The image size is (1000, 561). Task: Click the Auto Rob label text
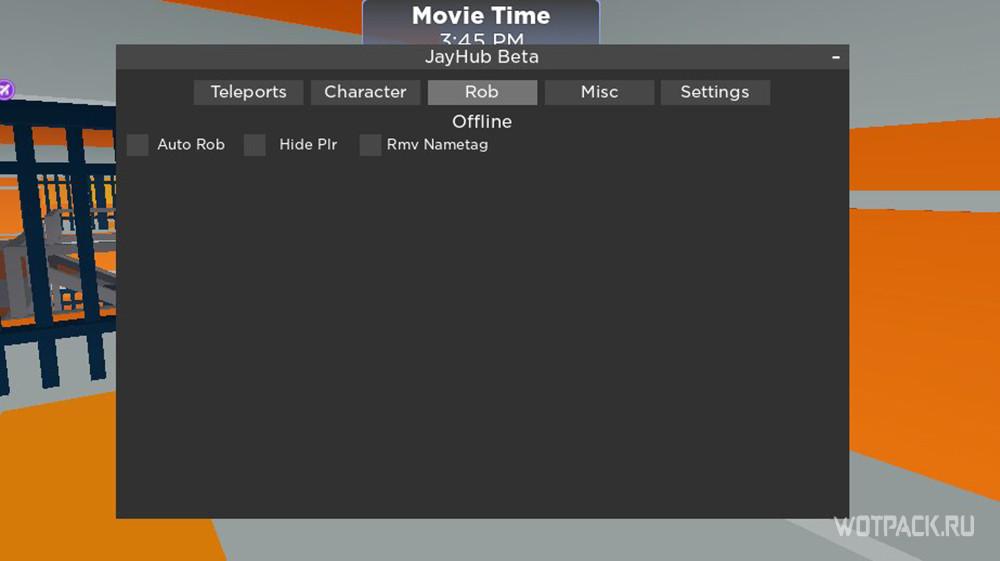[x=191, y=145]
